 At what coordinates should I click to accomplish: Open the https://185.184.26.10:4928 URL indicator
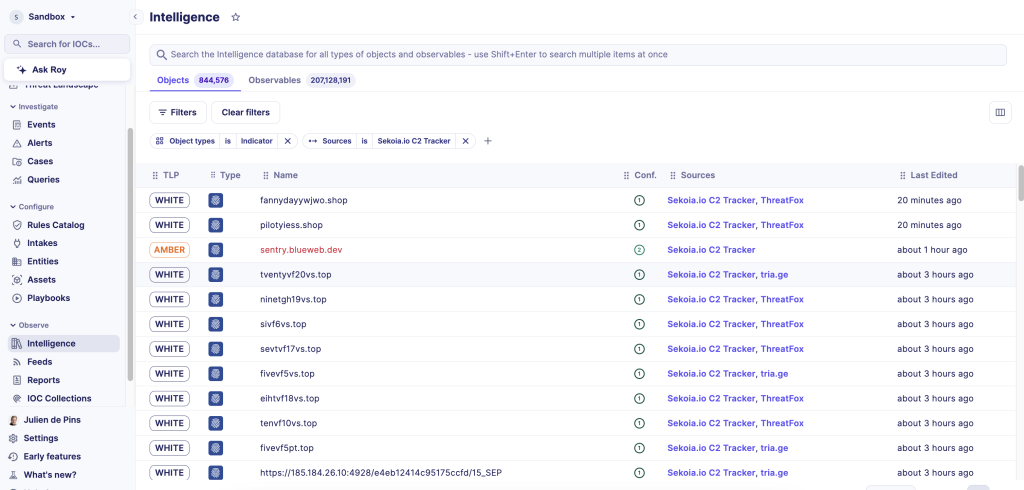coord(381,474)
